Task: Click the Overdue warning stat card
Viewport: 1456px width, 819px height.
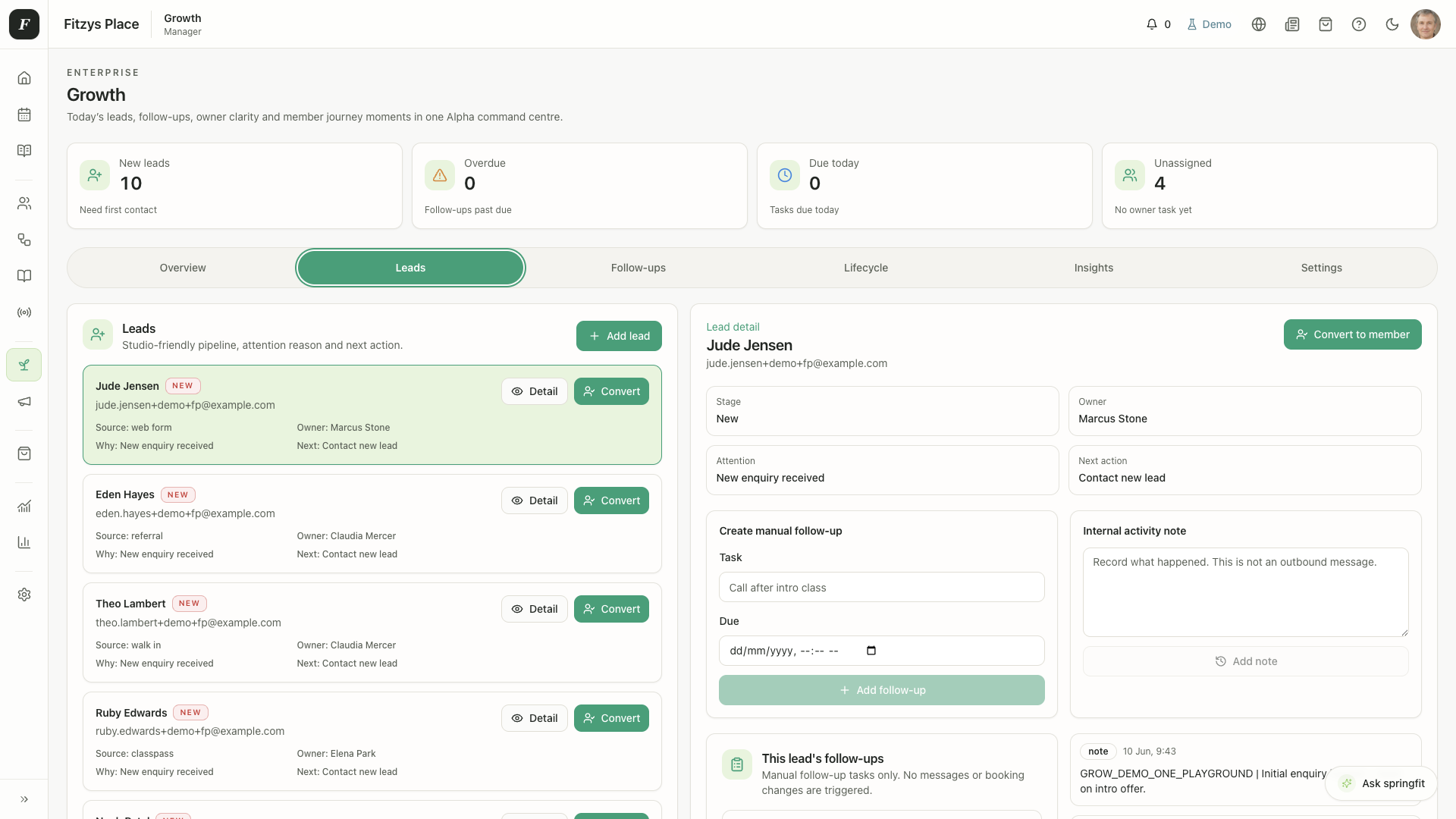Action: tap(579, 186)
